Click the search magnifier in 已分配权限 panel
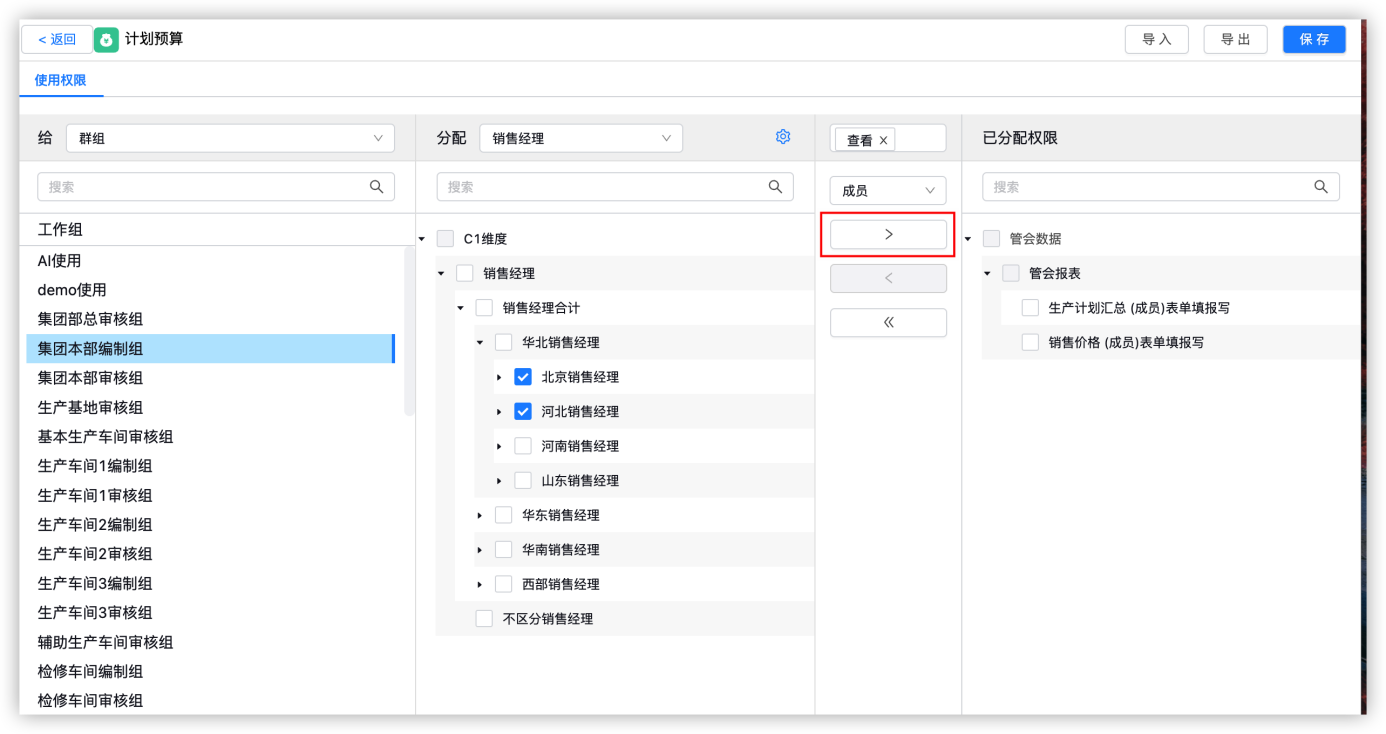This screenshot has width=1386, height=734. pos(1321,186)
